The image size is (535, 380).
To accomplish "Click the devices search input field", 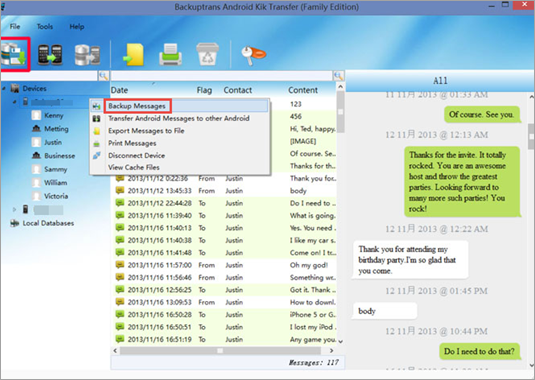I will (x=49, y=76).
